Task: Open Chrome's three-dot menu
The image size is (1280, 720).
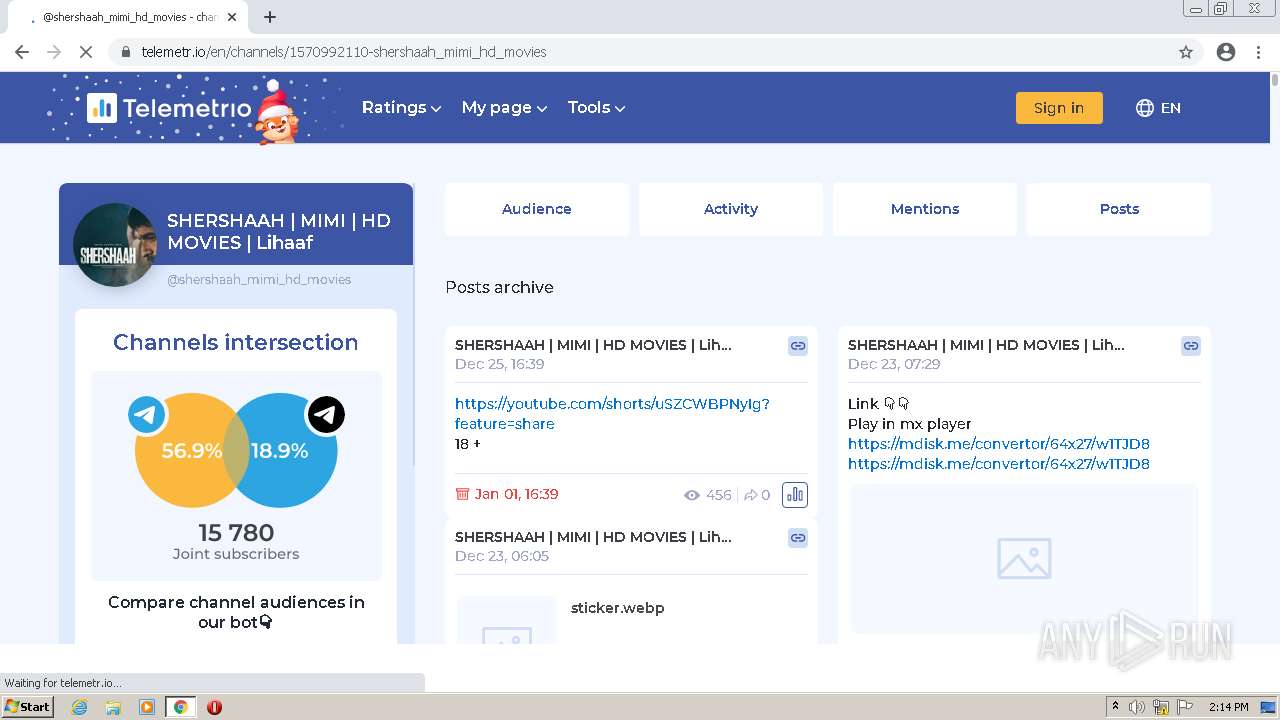Action: tap(1259, 52)
